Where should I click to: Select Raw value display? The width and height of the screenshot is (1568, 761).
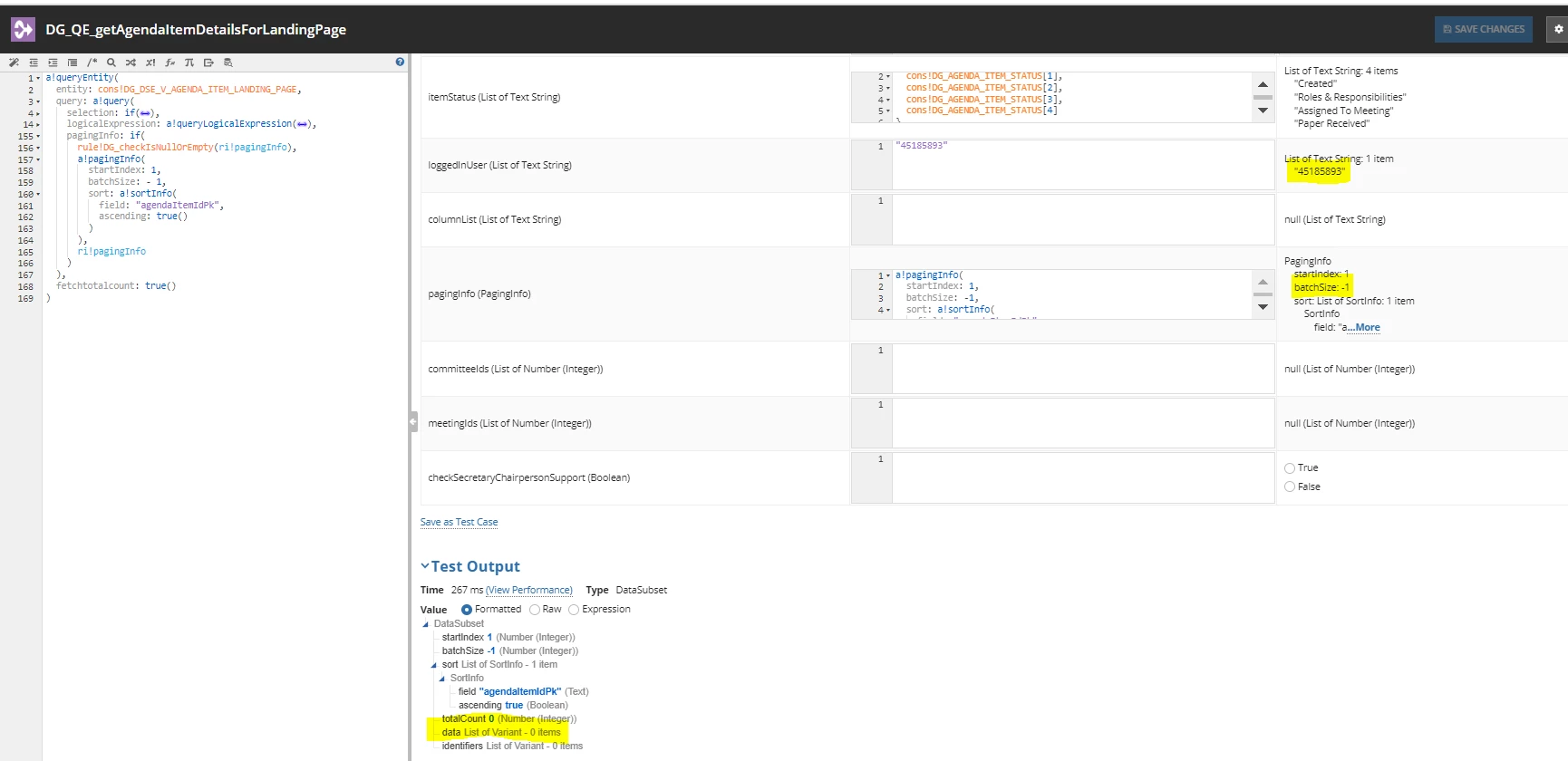[x=535, y=610]
